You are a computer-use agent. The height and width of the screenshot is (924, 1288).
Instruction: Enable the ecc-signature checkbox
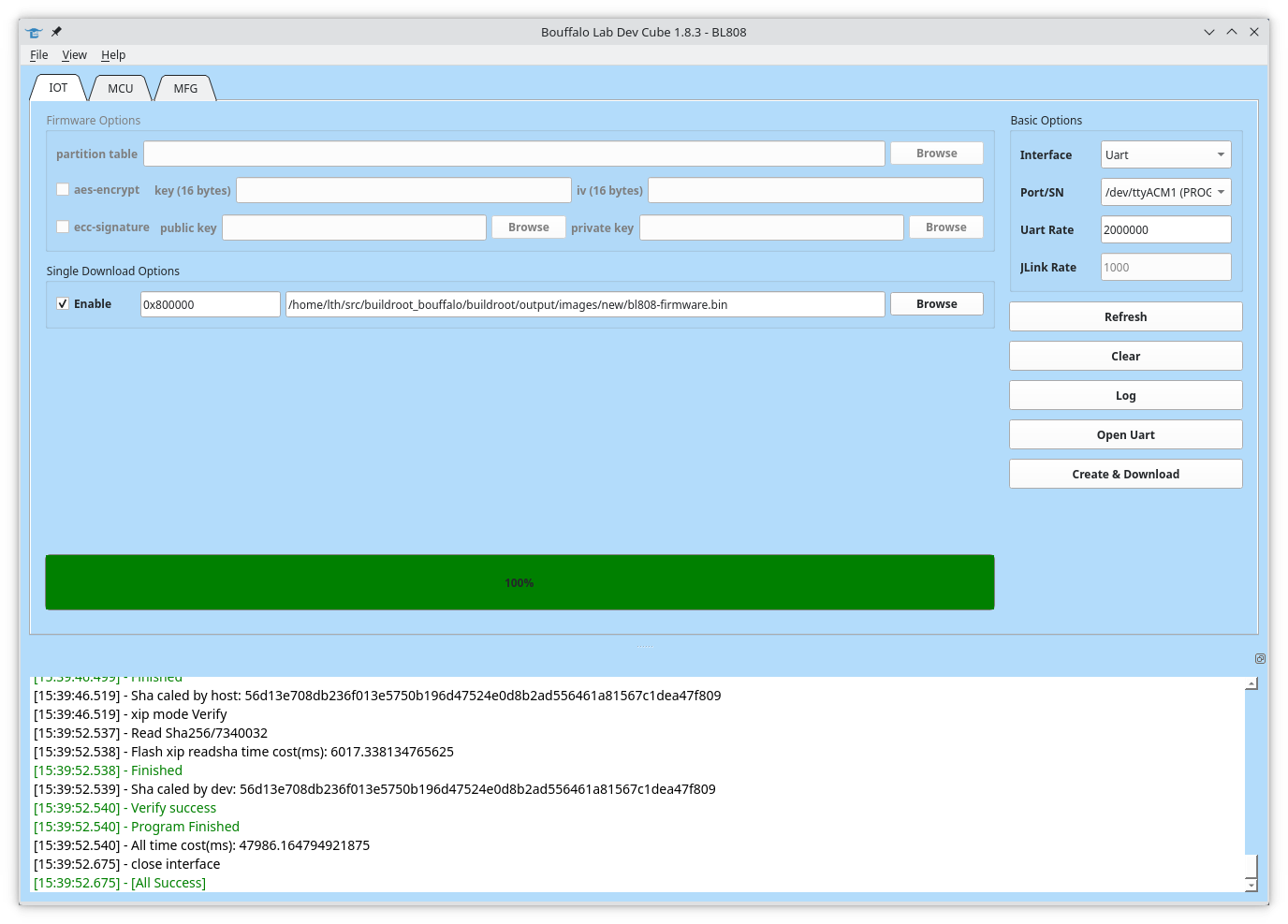click(63, 227)
